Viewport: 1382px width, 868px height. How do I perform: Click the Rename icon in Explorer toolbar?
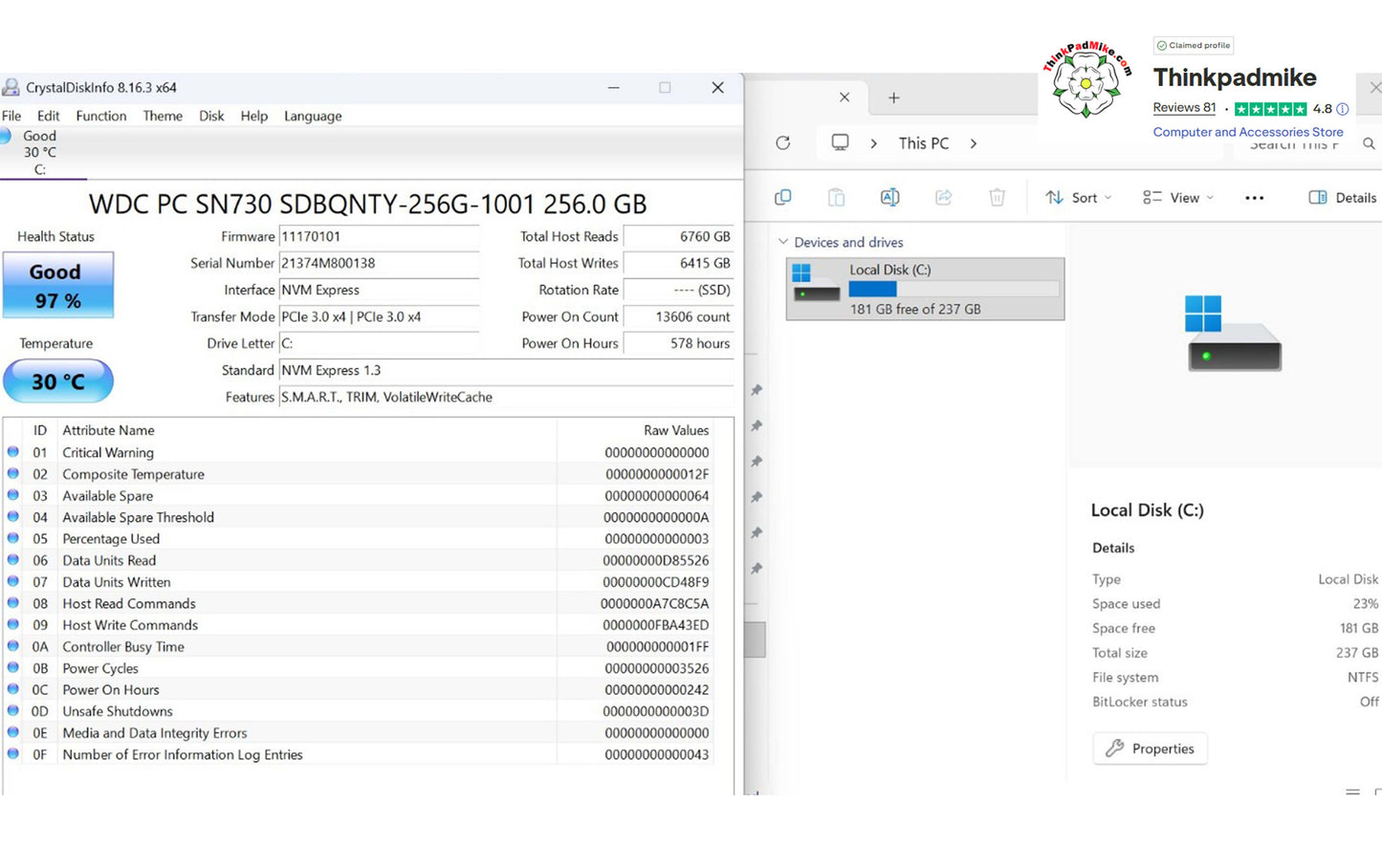(889, 198)
